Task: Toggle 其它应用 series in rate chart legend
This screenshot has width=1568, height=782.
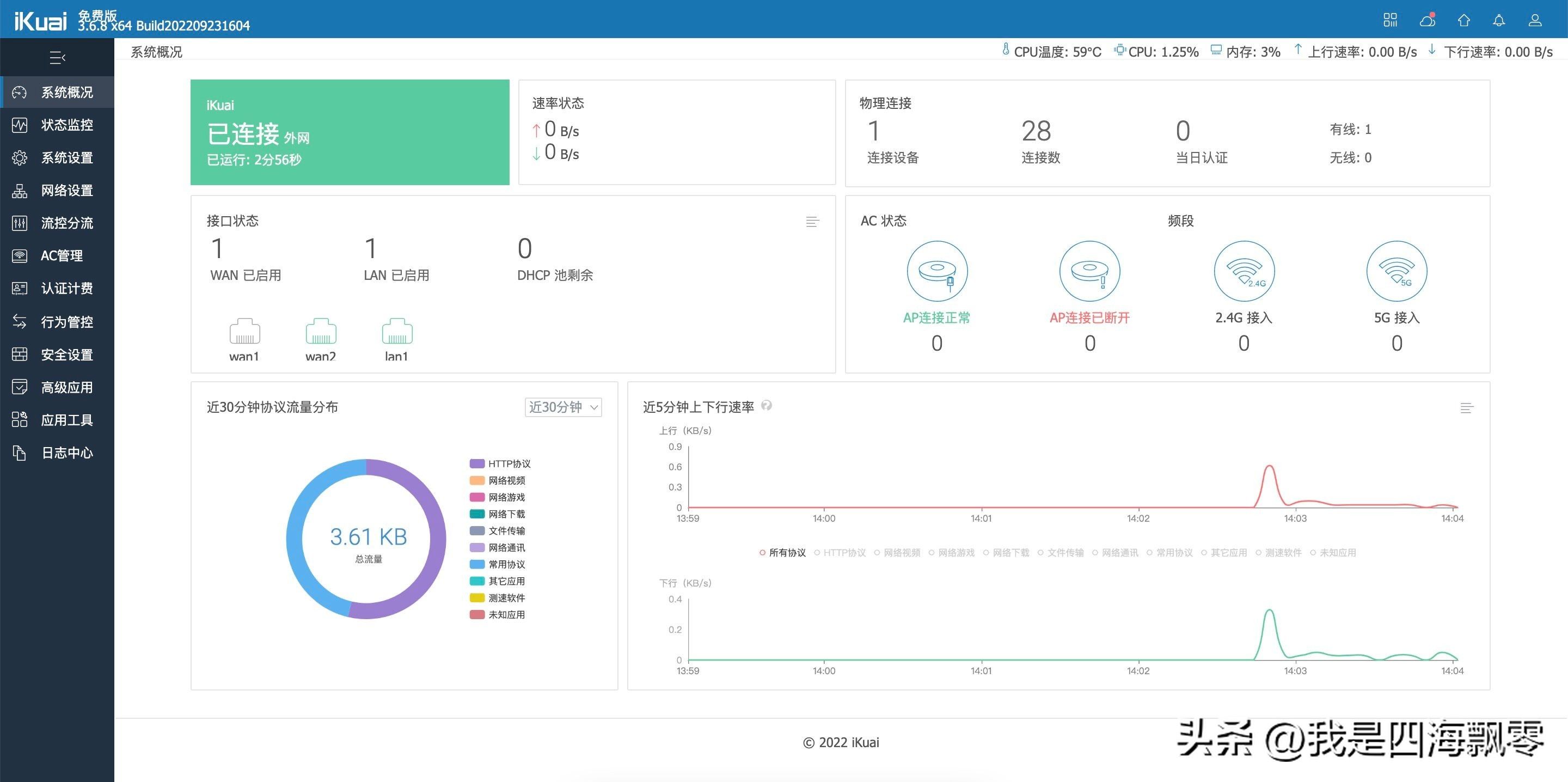Action: coord(1224,552)
